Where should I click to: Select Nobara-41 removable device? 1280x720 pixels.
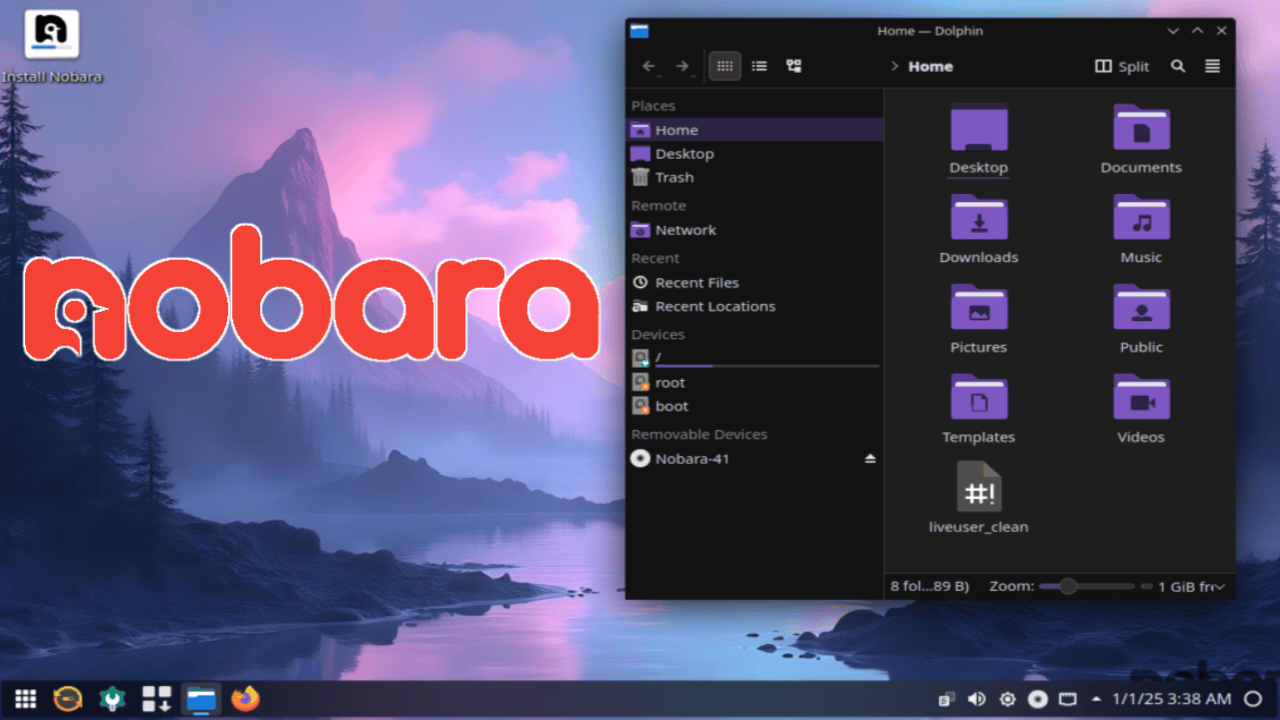(x=755, y=458)
